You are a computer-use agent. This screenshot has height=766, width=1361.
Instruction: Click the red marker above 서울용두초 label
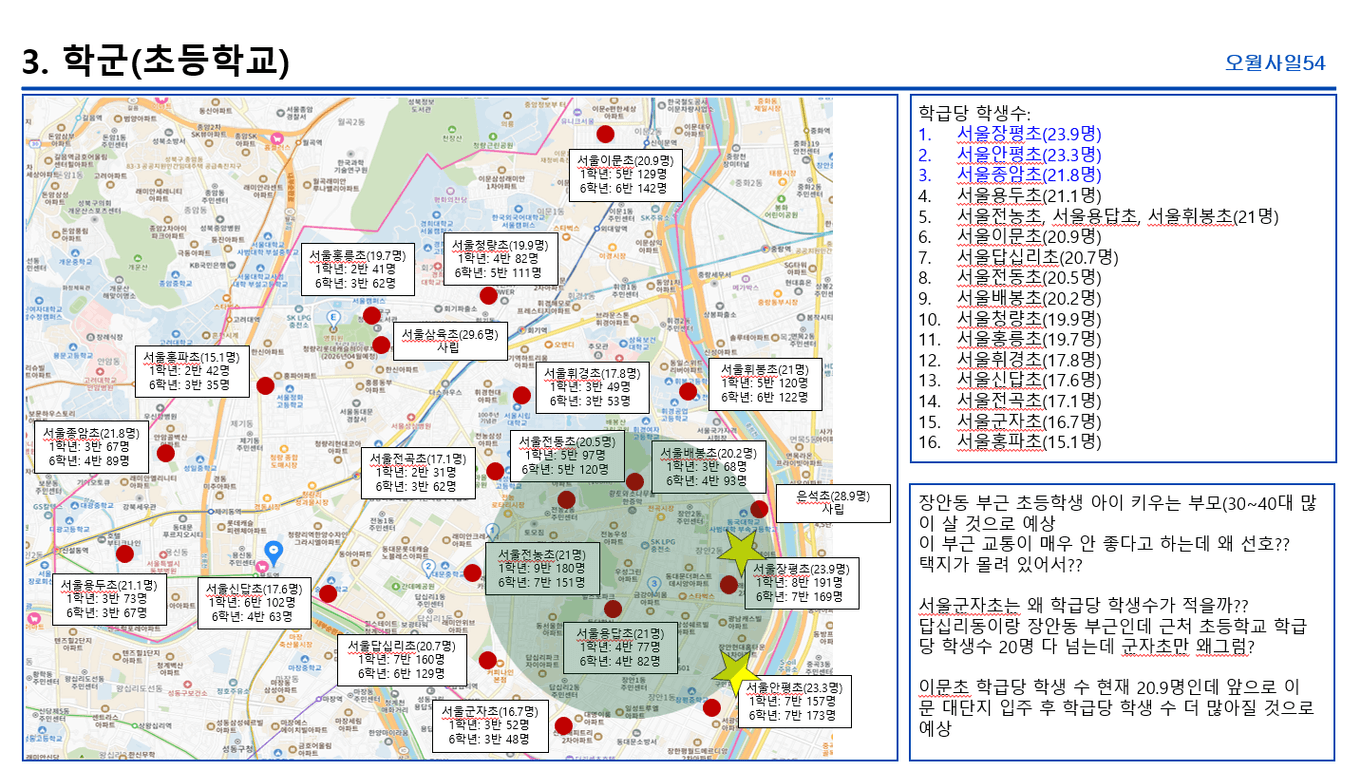coord(125,553)
